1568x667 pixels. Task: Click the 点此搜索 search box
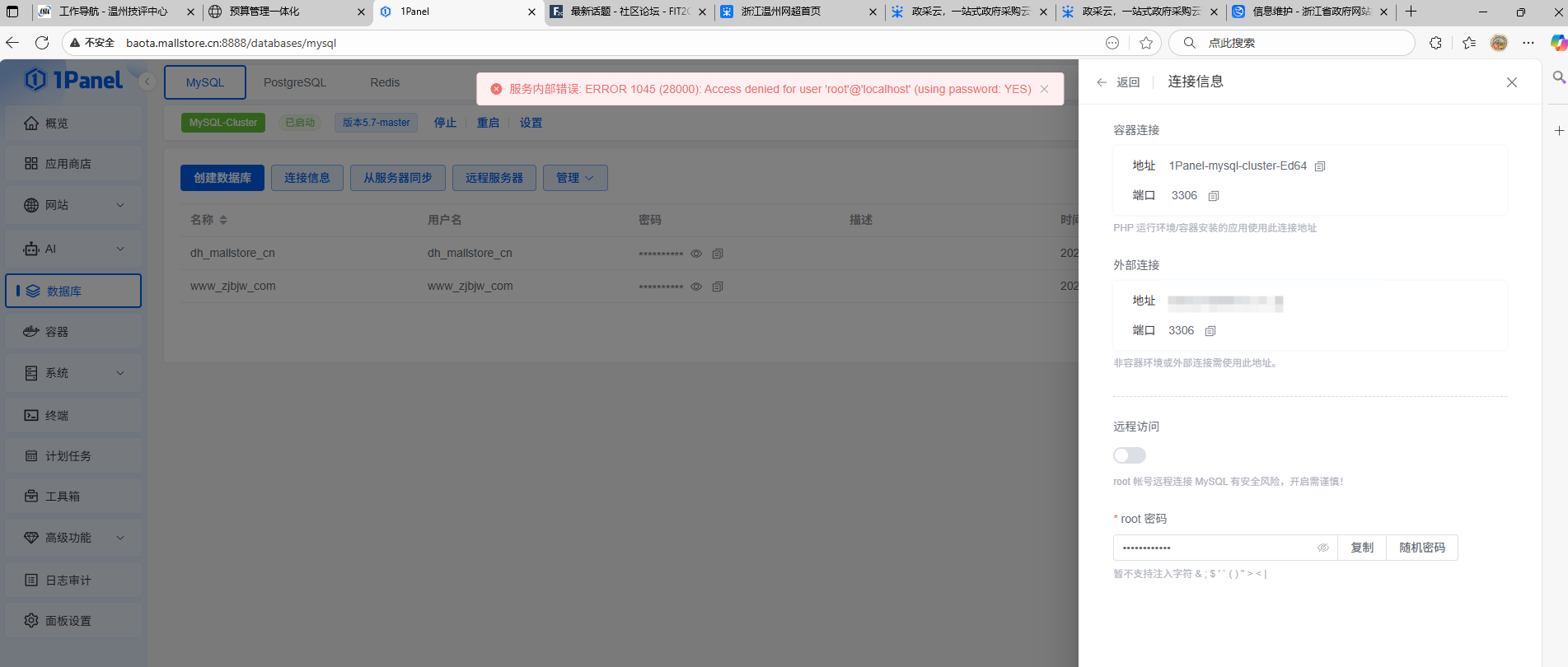pyautogui.click(x=1292, y=43)
